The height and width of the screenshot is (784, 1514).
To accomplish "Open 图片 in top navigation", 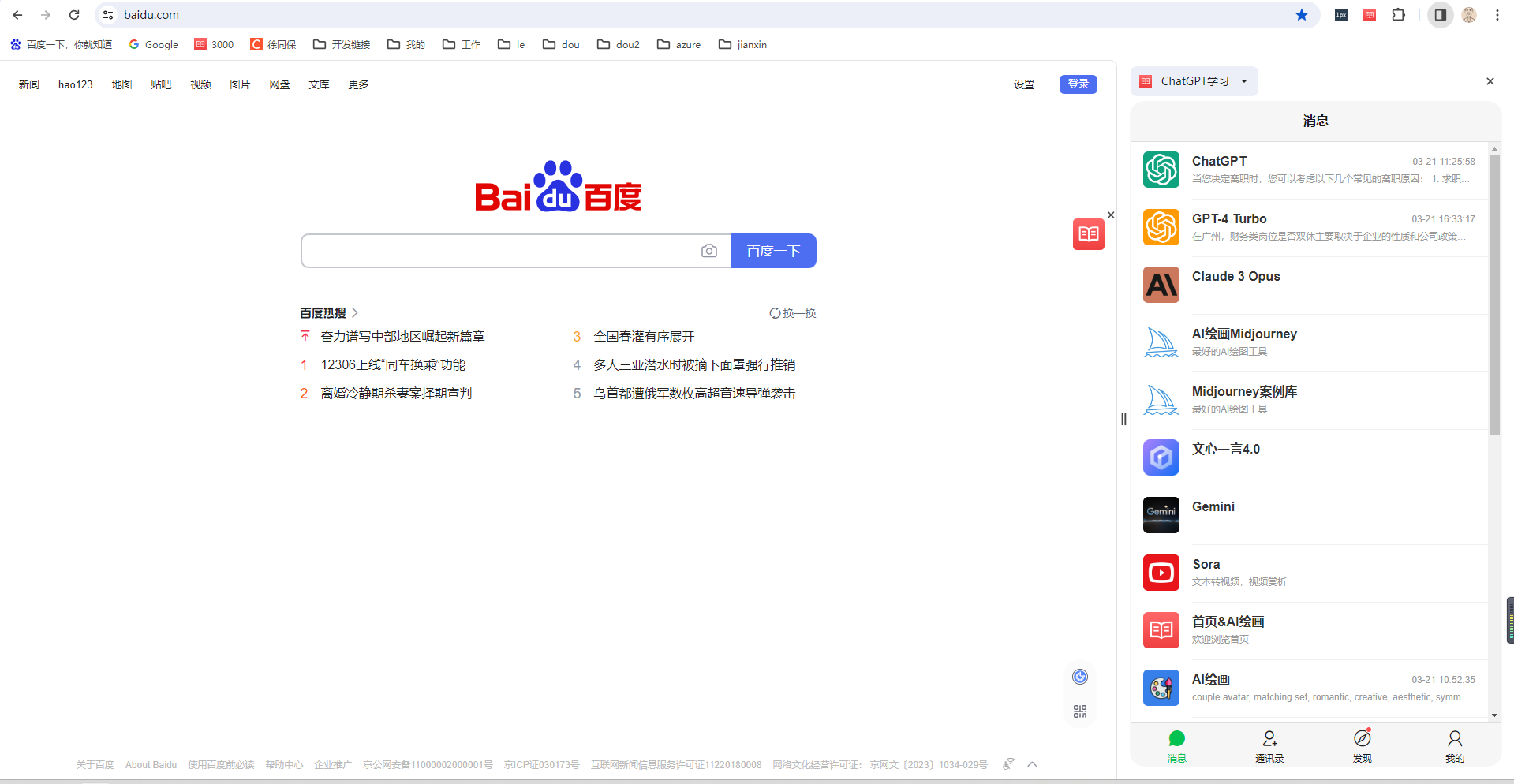I will click(x=240, y=84).
